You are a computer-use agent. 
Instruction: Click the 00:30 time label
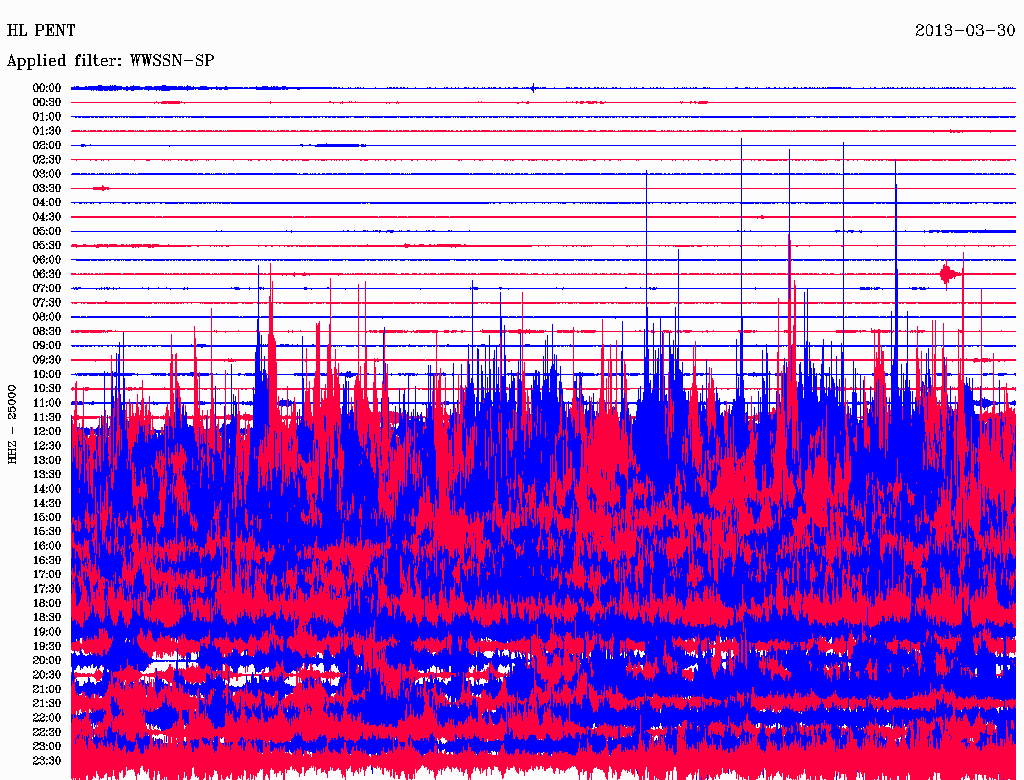tap(46, 102)
